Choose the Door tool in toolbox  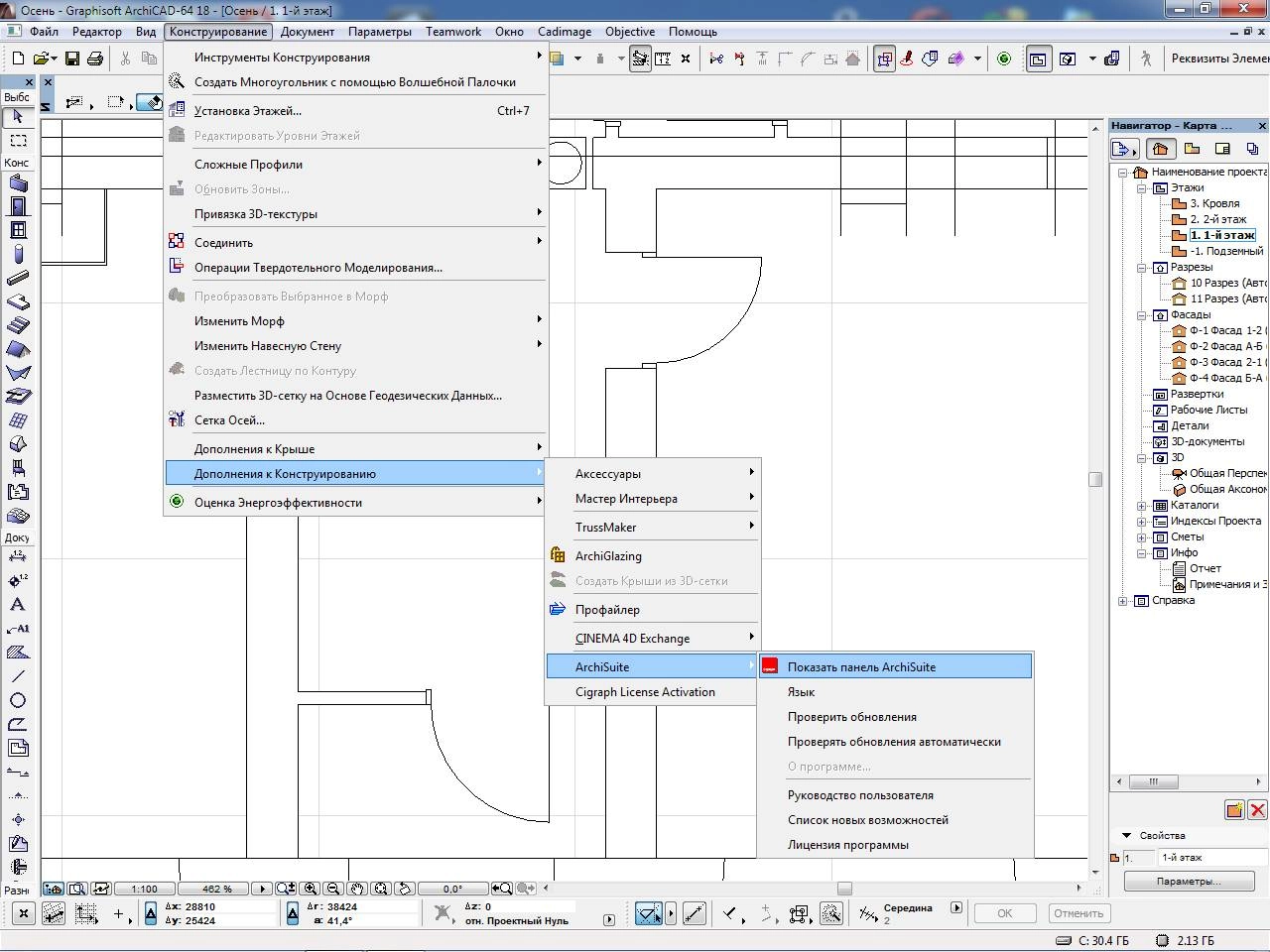pyautogui.click(x=18, y=206)
